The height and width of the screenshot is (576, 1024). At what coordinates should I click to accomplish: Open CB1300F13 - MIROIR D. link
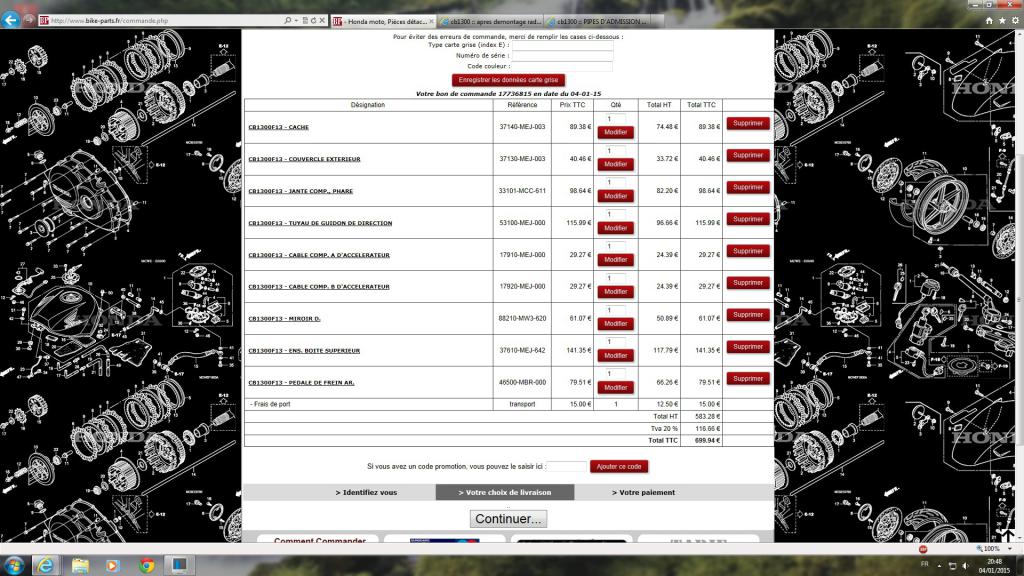tap(284, 319)
